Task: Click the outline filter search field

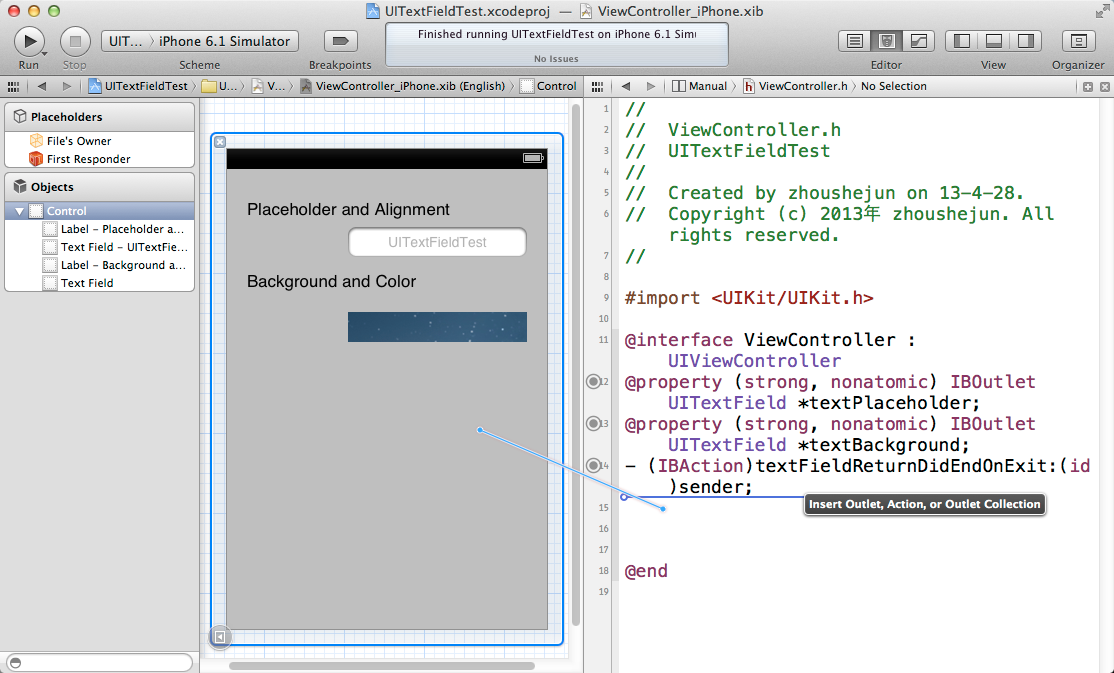Action: coord(99,662)
